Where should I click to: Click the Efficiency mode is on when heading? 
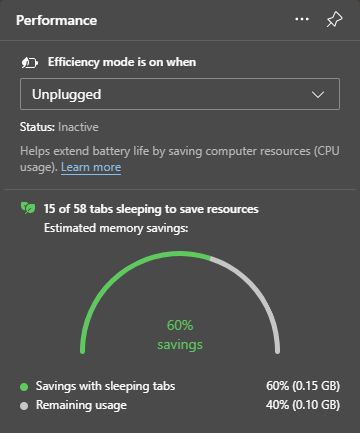[122, 62]
